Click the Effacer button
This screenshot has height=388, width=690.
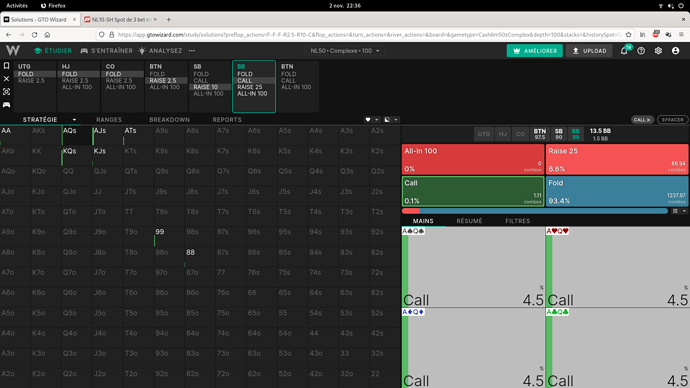(672, 120)
